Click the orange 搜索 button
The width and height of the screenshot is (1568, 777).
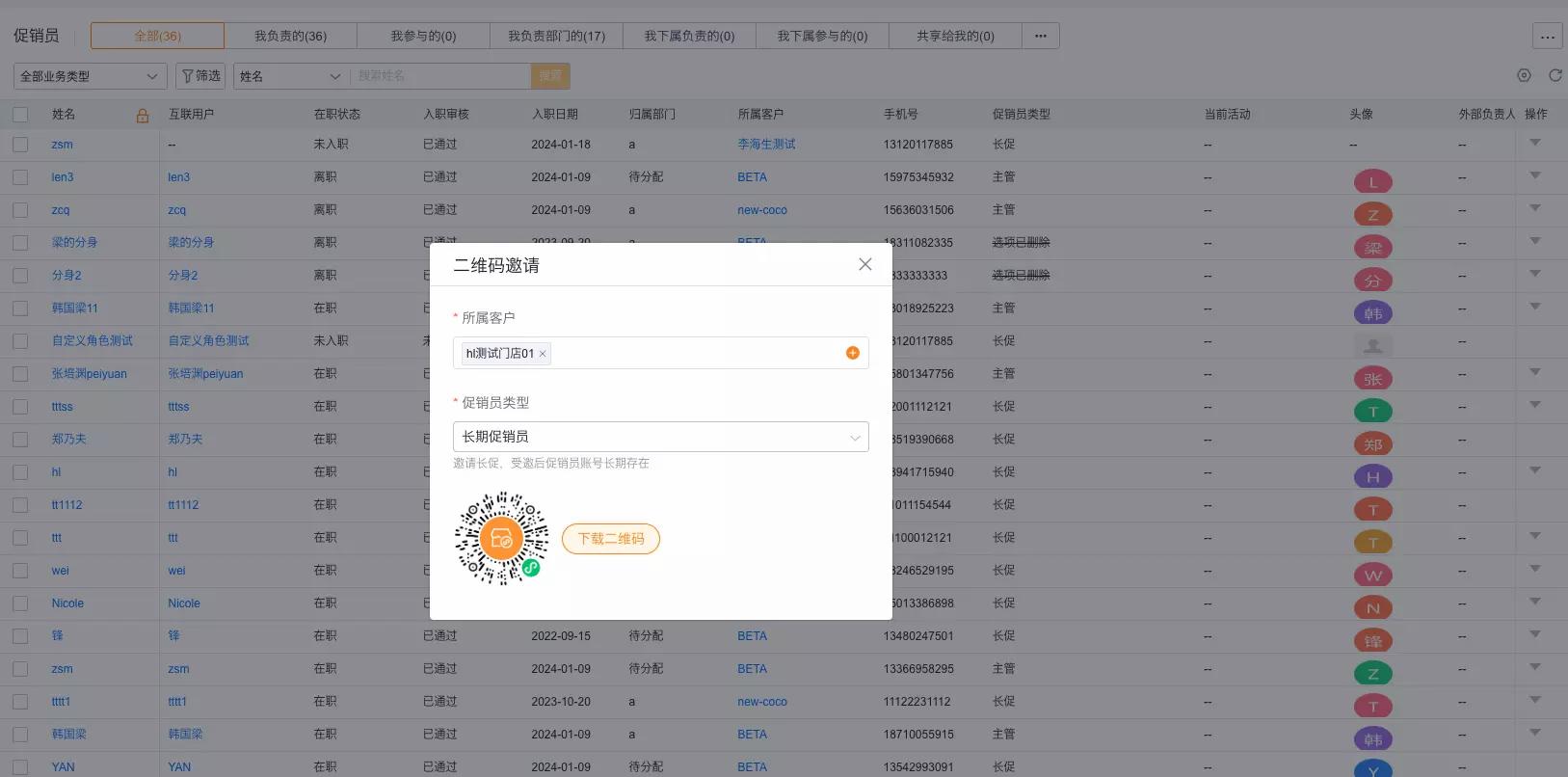coord(550,76)
